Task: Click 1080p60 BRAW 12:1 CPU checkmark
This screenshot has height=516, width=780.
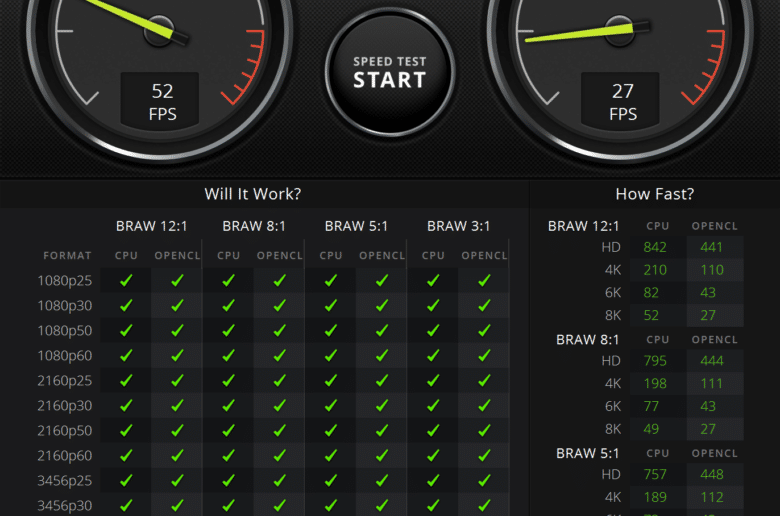Action: [x=126, y=355]
